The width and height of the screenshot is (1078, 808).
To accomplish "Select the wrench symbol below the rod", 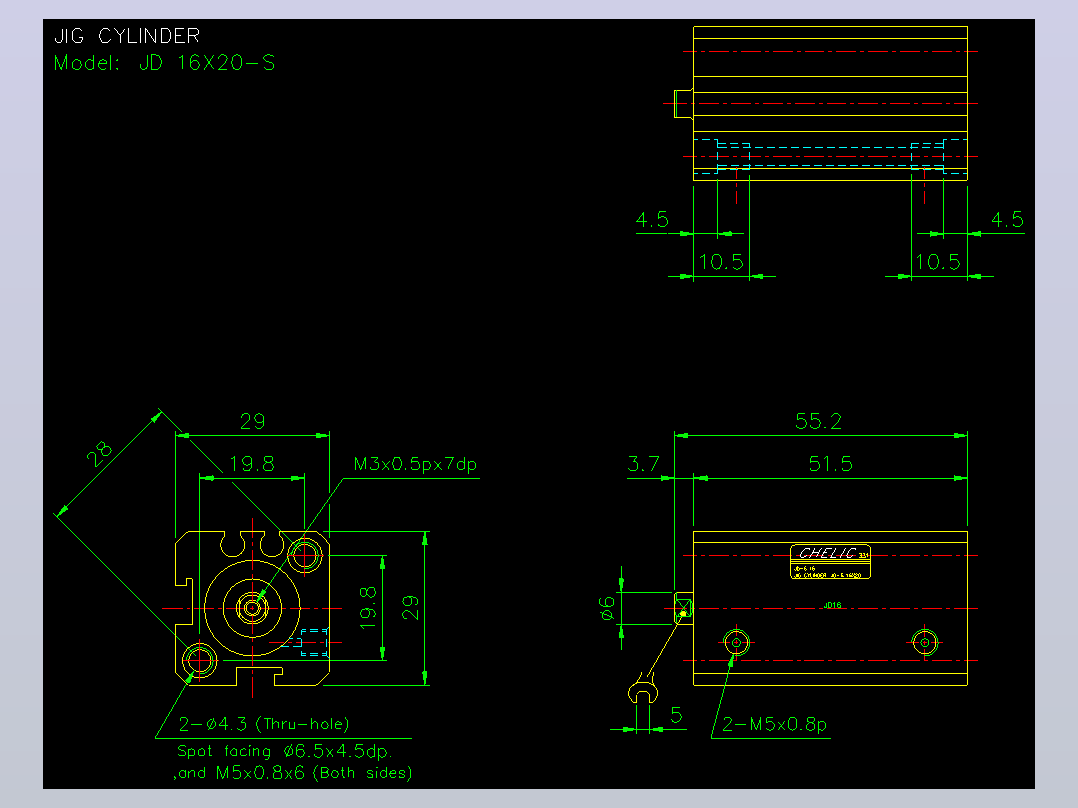I will point(643,690).
